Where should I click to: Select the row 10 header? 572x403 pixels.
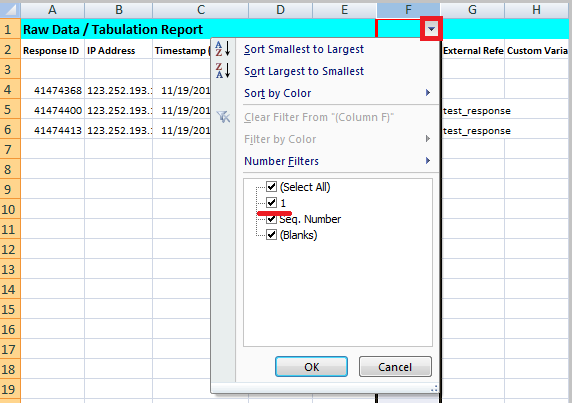point(10,209)
